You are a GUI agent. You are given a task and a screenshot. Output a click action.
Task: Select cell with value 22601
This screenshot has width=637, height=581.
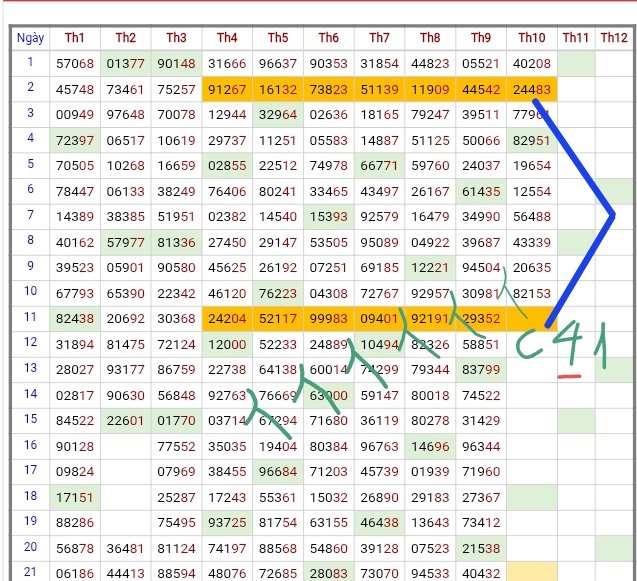click(x=126, y=421)
